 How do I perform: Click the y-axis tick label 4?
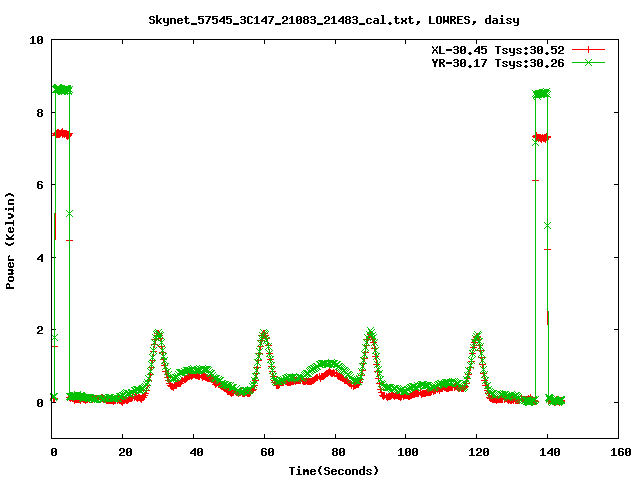(x=40, y=258)
